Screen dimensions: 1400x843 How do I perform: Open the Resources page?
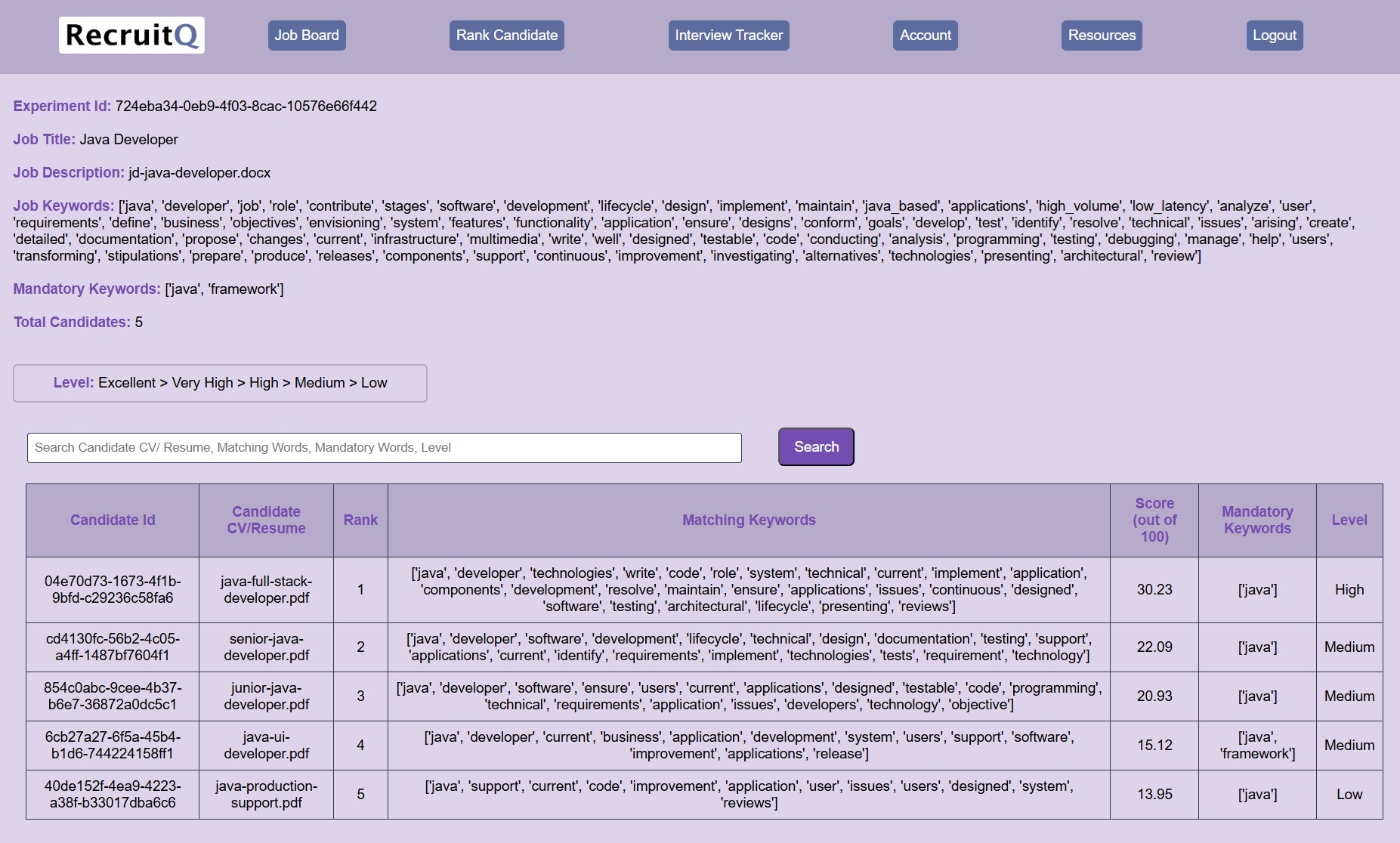click(1101, 35)
